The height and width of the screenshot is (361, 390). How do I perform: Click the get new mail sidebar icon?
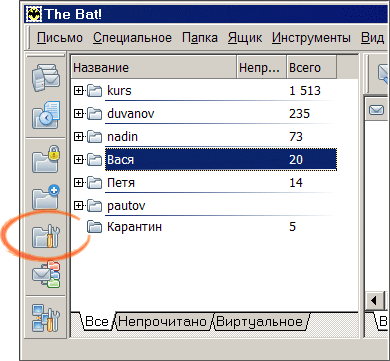click(x=46, y=77)
